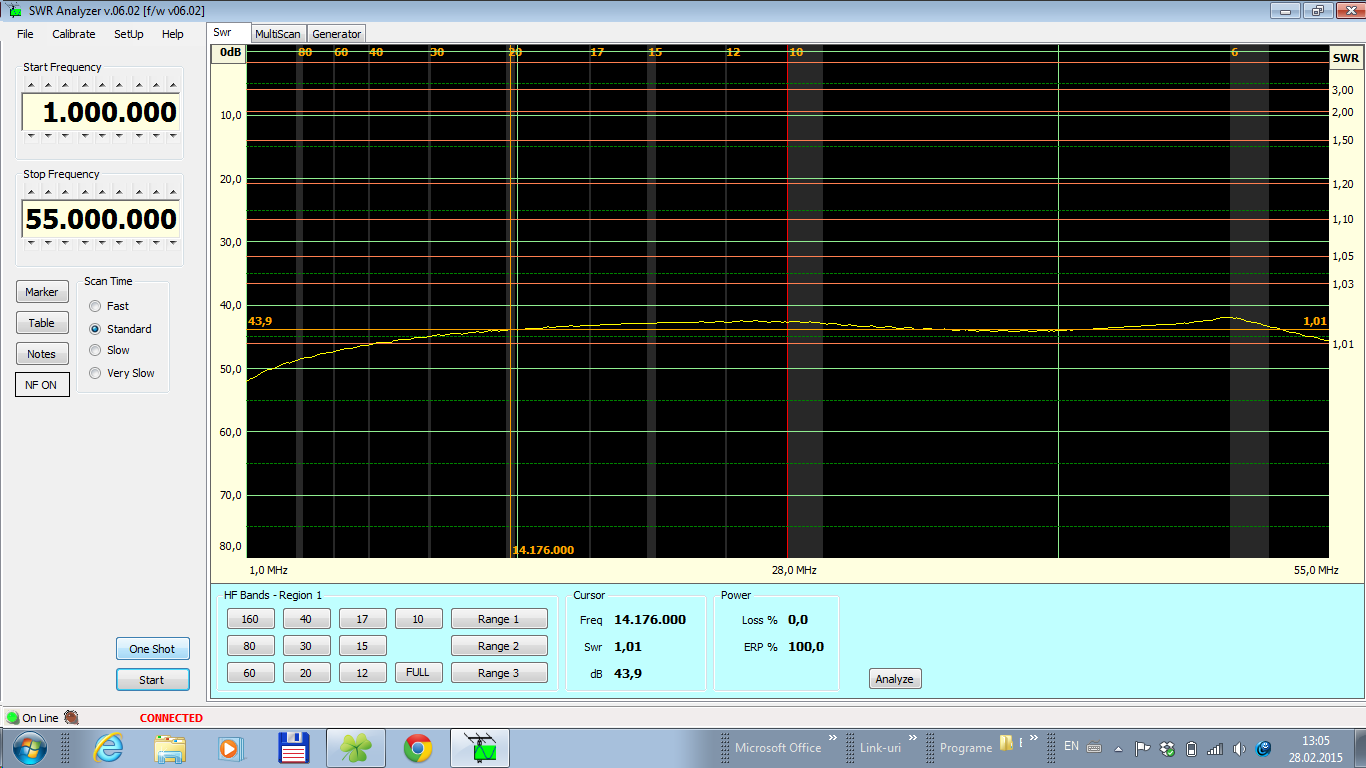Image resolution: width=1366 pixels, height=768 pixels.
Task: Click the Analyze button
Action: point(895,679)
